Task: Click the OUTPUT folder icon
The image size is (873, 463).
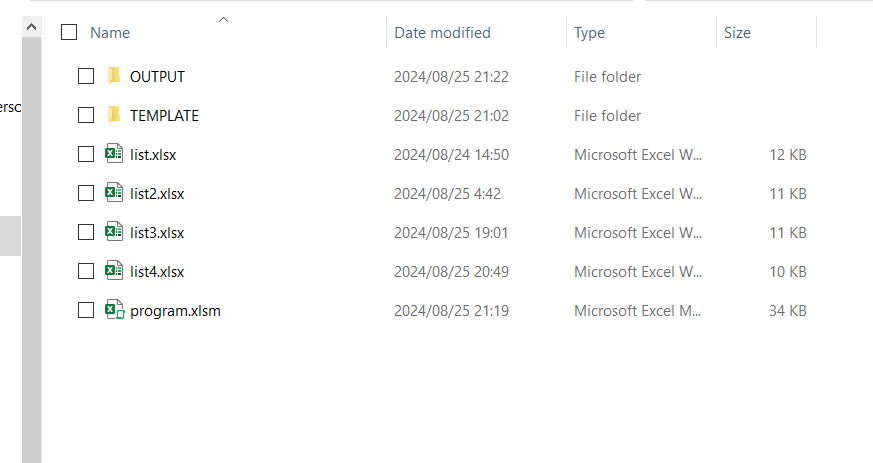Action: pyautogui.click(x=114, y=76)
